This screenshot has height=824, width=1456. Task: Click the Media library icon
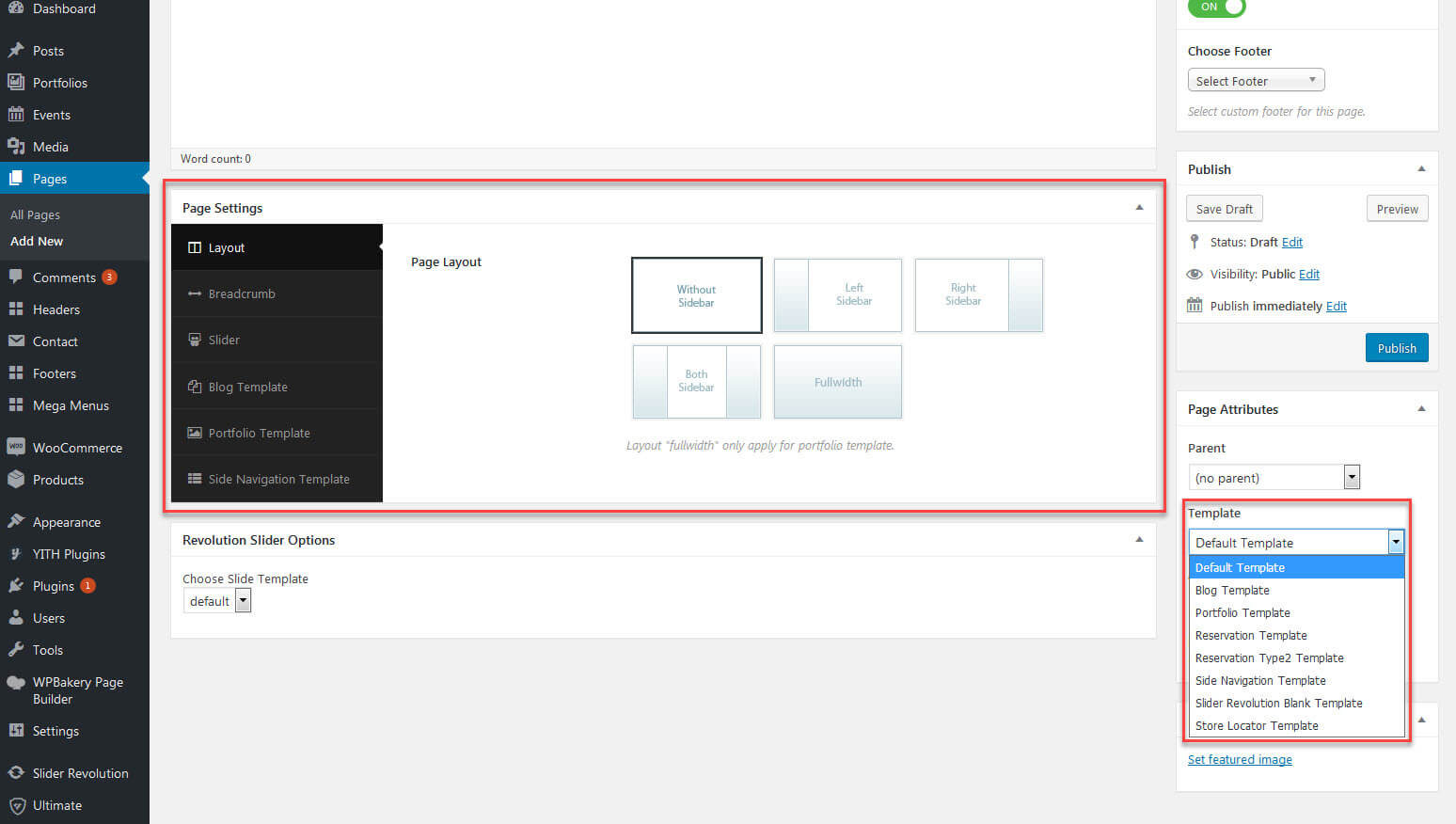16,147
